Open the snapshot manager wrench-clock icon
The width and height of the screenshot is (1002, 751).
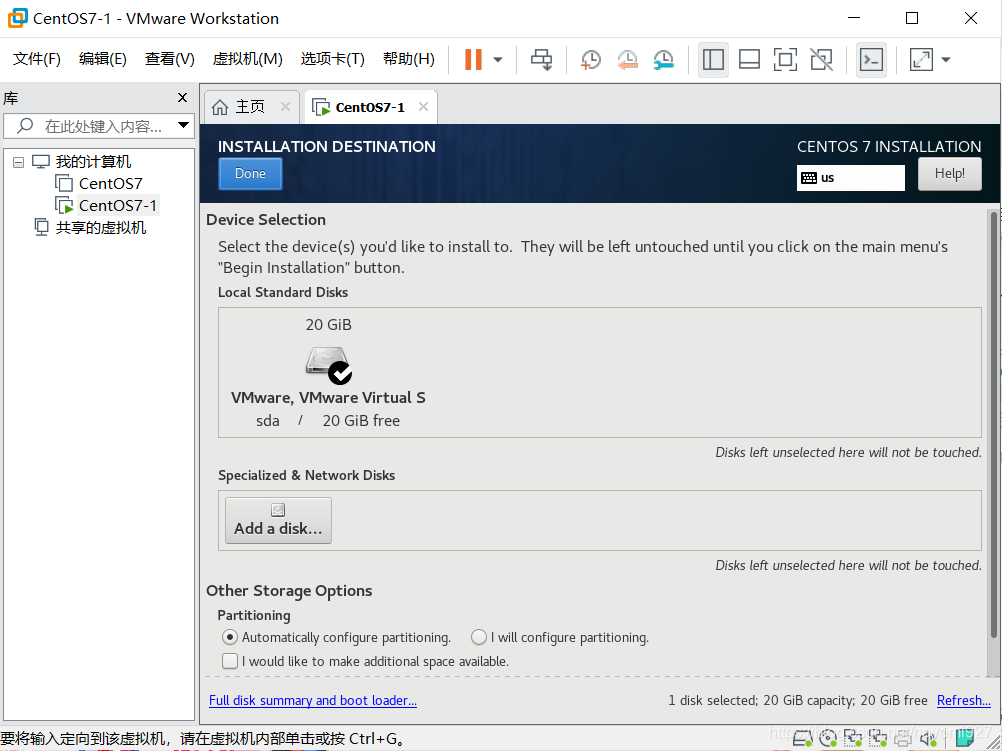[x=664, y=59]
